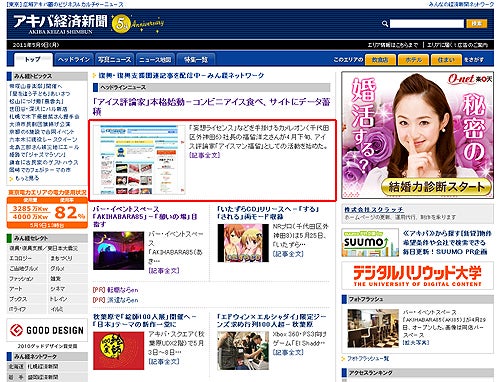Click the orange 82% power usage widget
This screenshot has width=500, height=382.
(47, 212)
